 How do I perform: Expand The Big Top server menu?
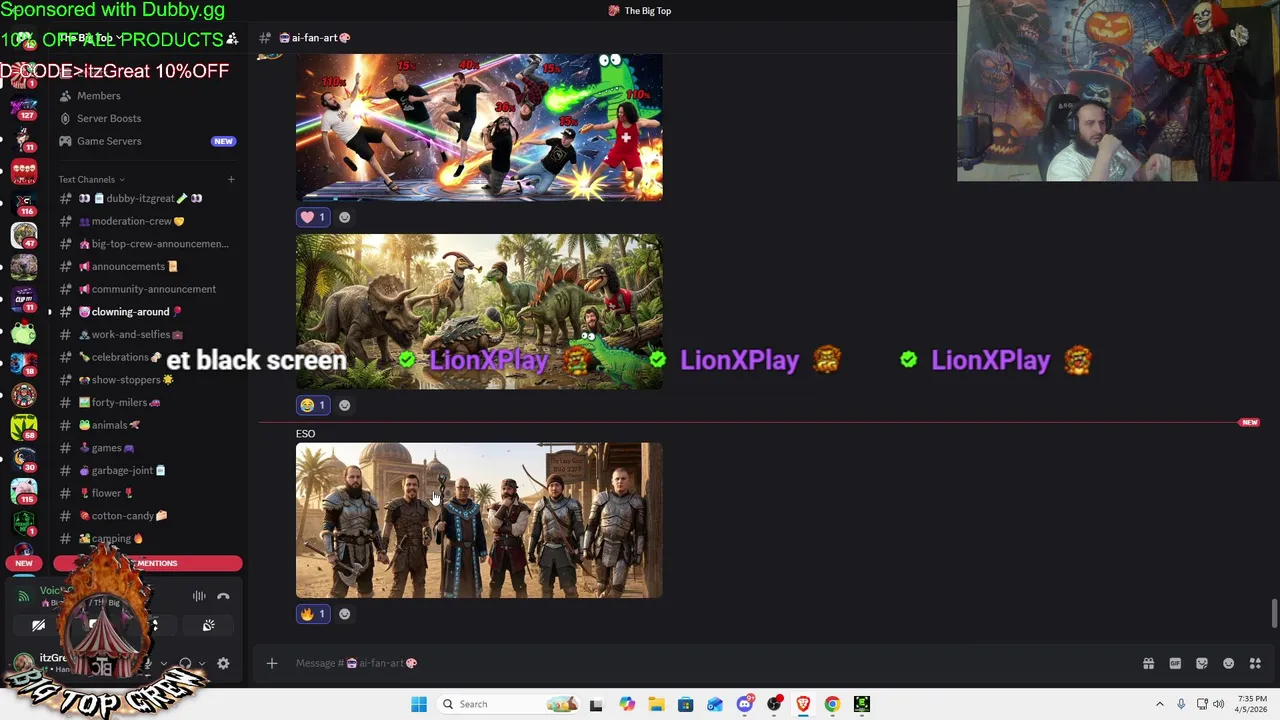tap(90, 38)
